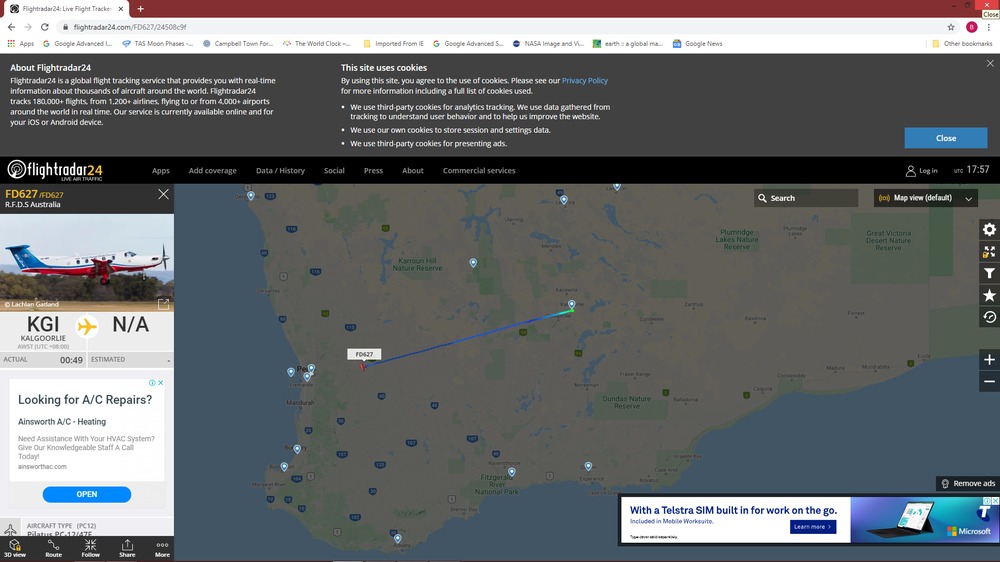This screenshot has width=1000, height=562.
Task: Open the flight Filter funnel icon
Action: [989, 274]
